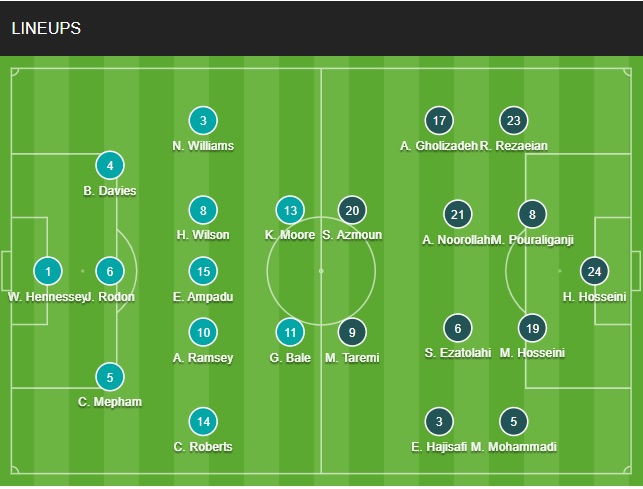The height and width of the screenshot is (489, 643).
Task: Open H. Wilson's number 8 marker
Action: click(x=203, y=210)
